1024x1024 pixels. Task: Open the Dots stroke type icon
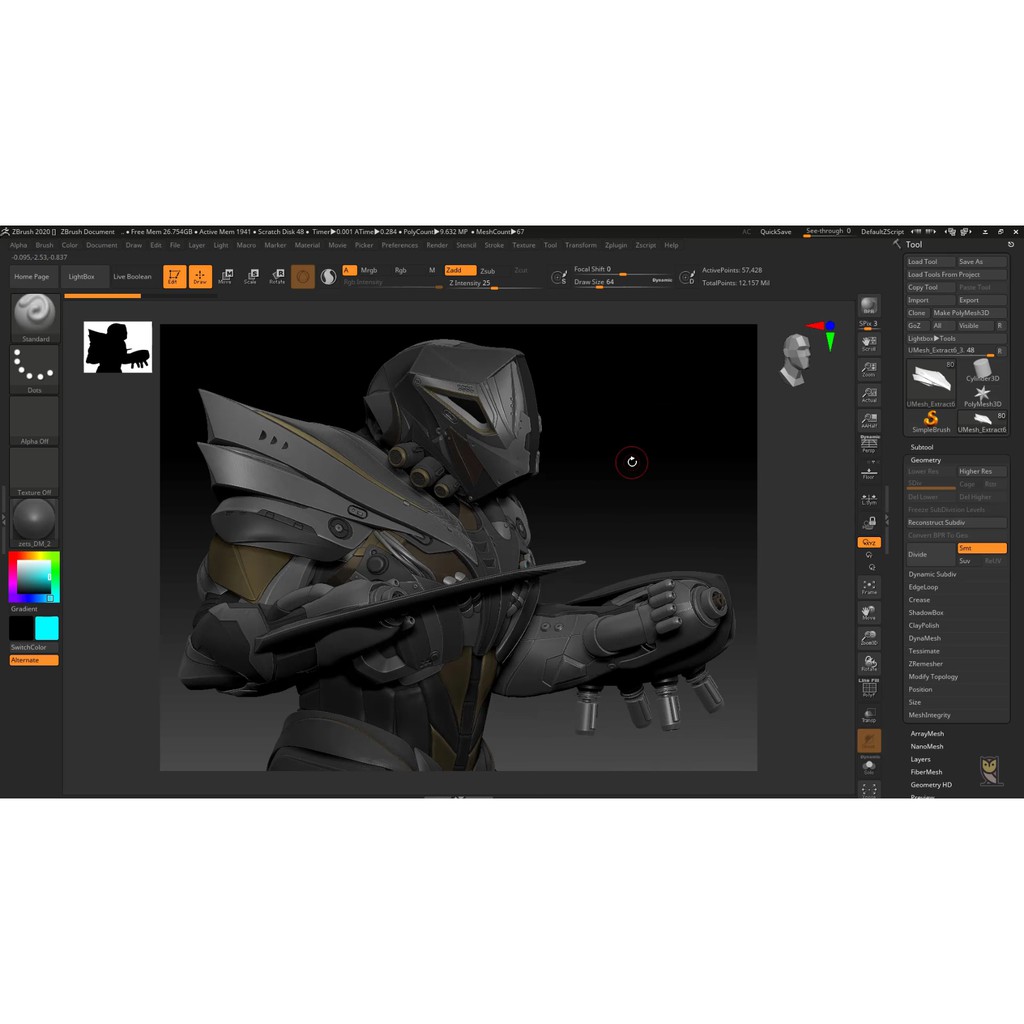point(35,369)
